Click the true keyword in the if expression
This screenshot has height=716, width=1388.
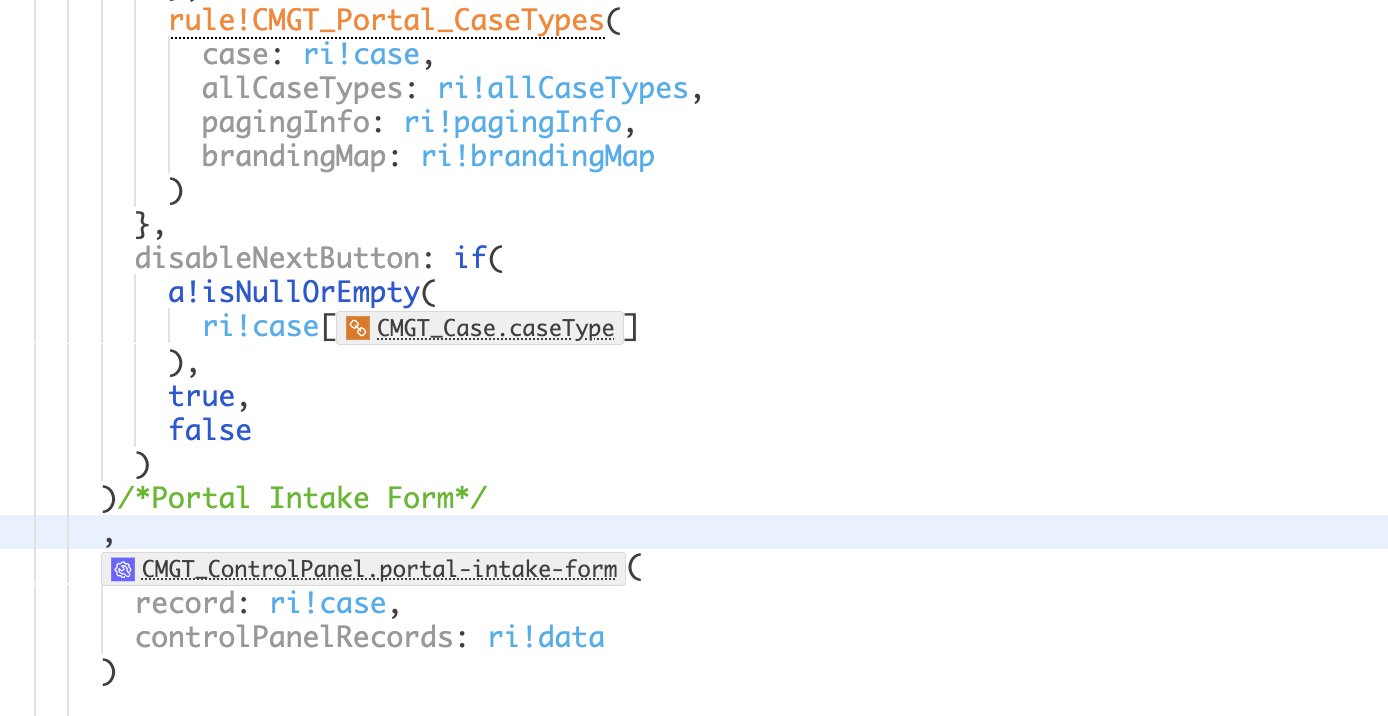click(x=202, y=395)
